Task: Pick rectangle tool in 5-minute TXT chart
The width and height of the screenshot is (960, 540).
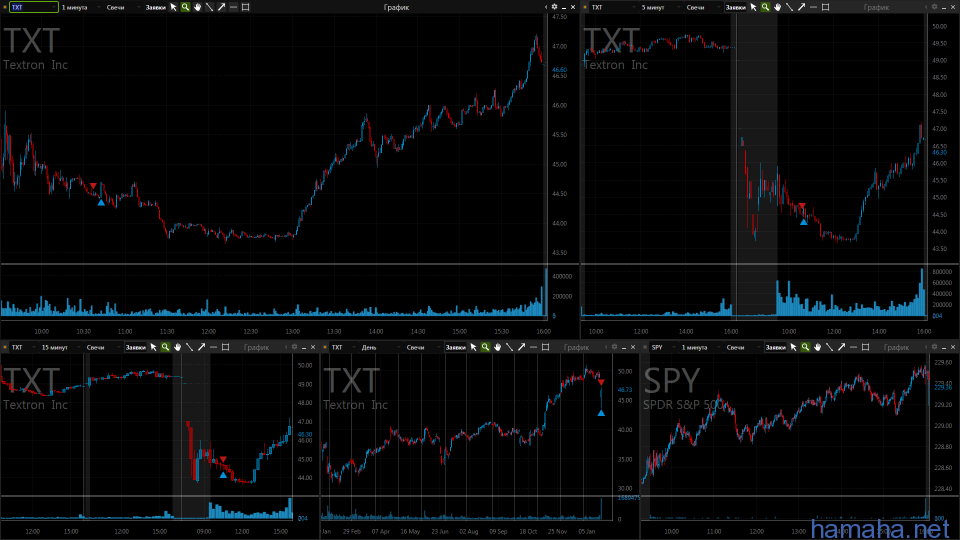Action: click(x=825, y=7)
